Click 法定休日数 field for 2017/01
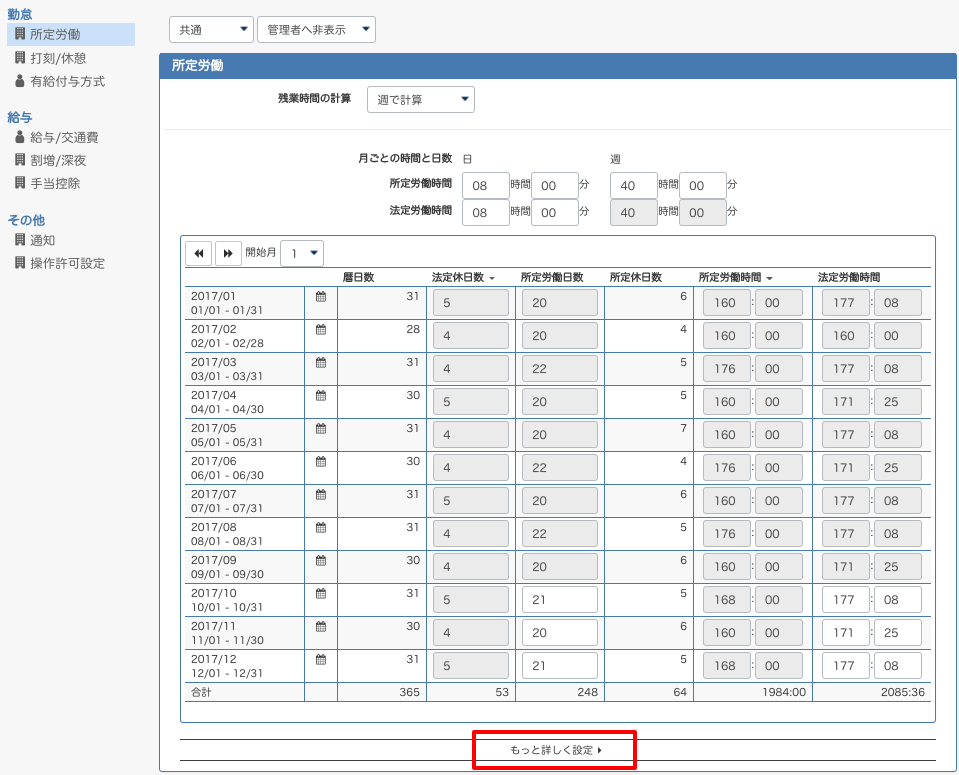This screenshot has height=775, width=959. coord(471,303)
